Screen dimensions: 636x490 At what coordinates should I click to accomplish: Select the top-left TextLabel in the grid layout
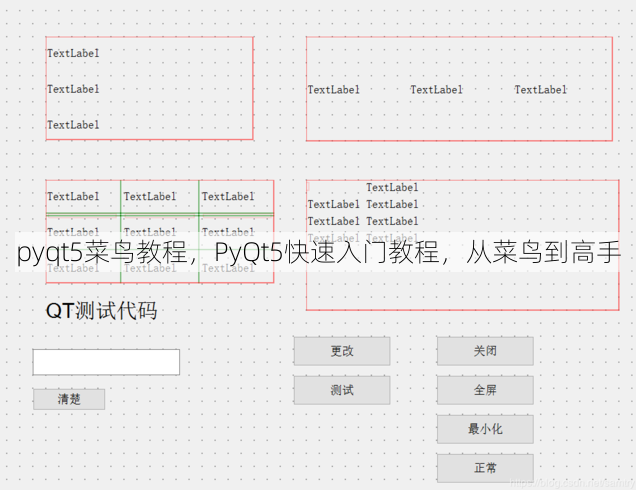coord(73,196)
